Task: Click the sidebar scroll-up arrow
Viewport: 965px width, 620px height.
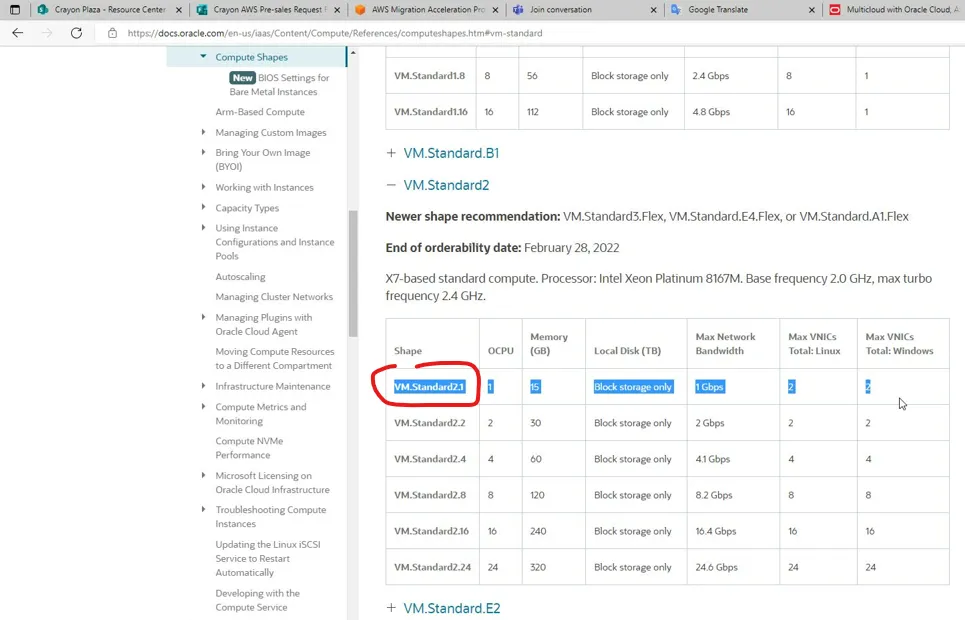Action: click(x=353, y=53)
